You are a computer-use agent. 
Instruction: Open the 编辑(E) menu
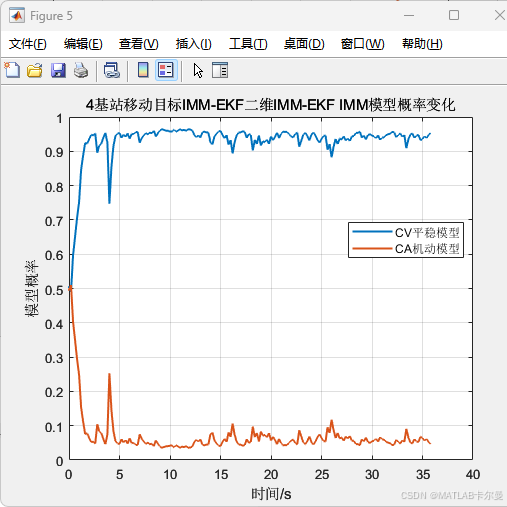tap(83, 44)
